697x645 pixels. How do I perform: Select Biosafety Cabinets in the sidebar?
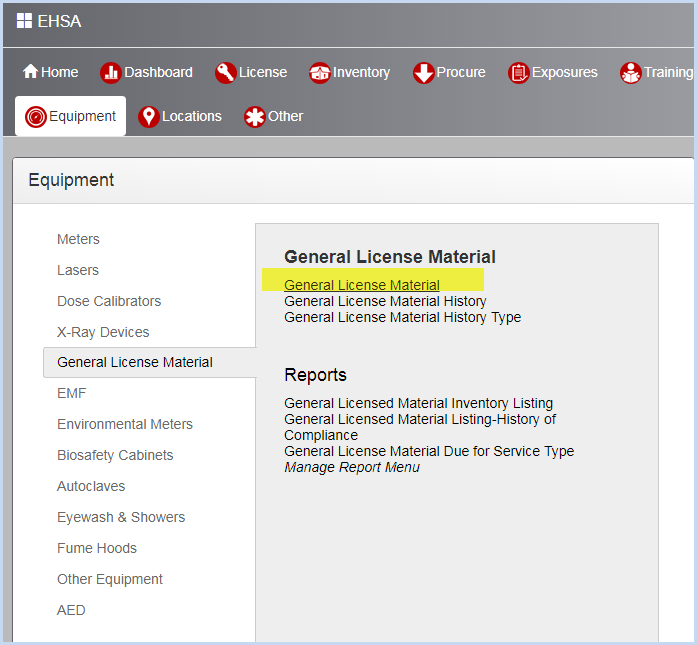coord(115,455)
